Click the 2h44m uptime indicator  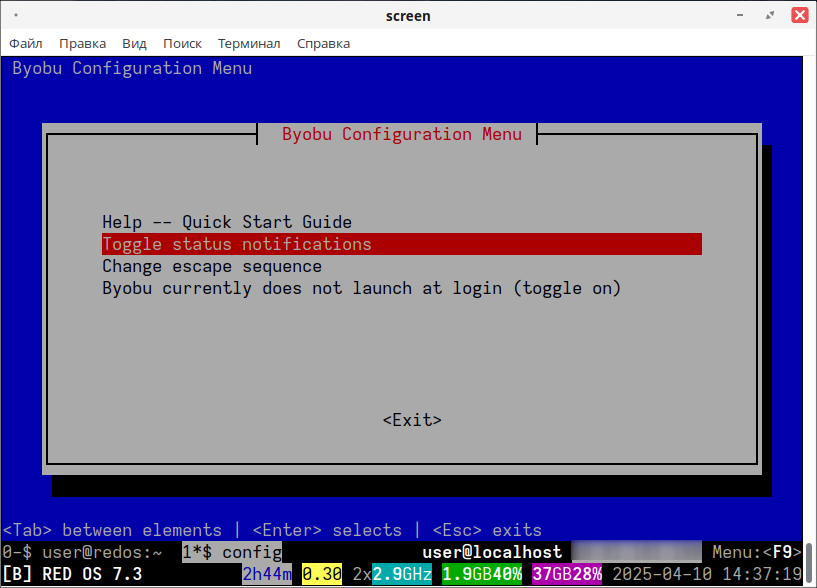coord(267,574)
